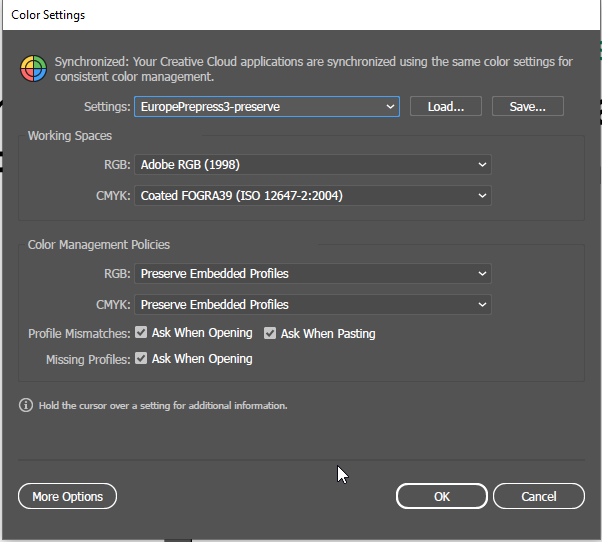The width and height of the screenshot is (602, 542).
Task: Click the 'Hold the cursor over a setting' hint
Action: coord(163,406)
